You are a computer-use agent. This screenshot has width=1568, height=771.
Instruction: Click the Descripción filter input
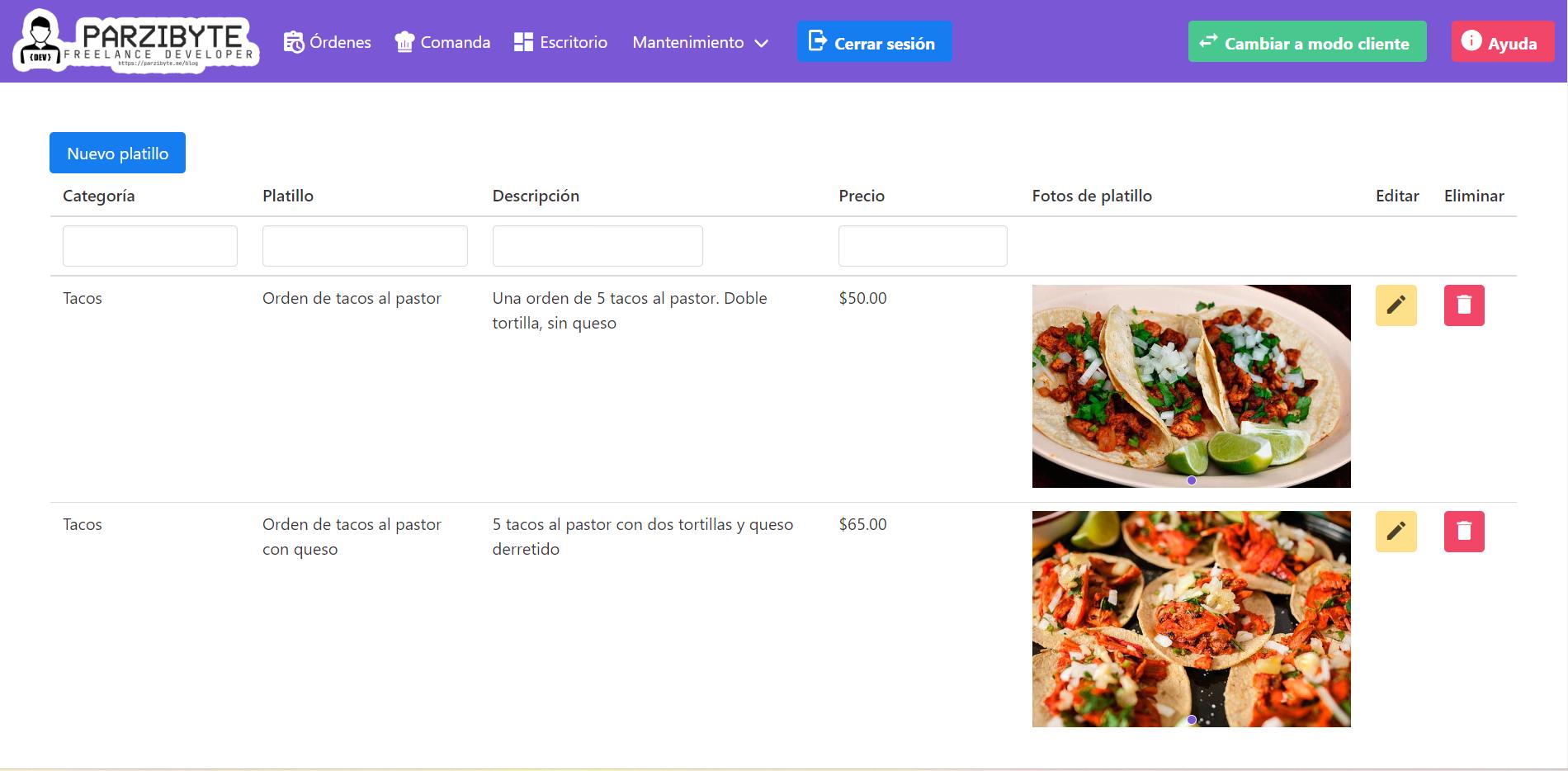(597, 246)
